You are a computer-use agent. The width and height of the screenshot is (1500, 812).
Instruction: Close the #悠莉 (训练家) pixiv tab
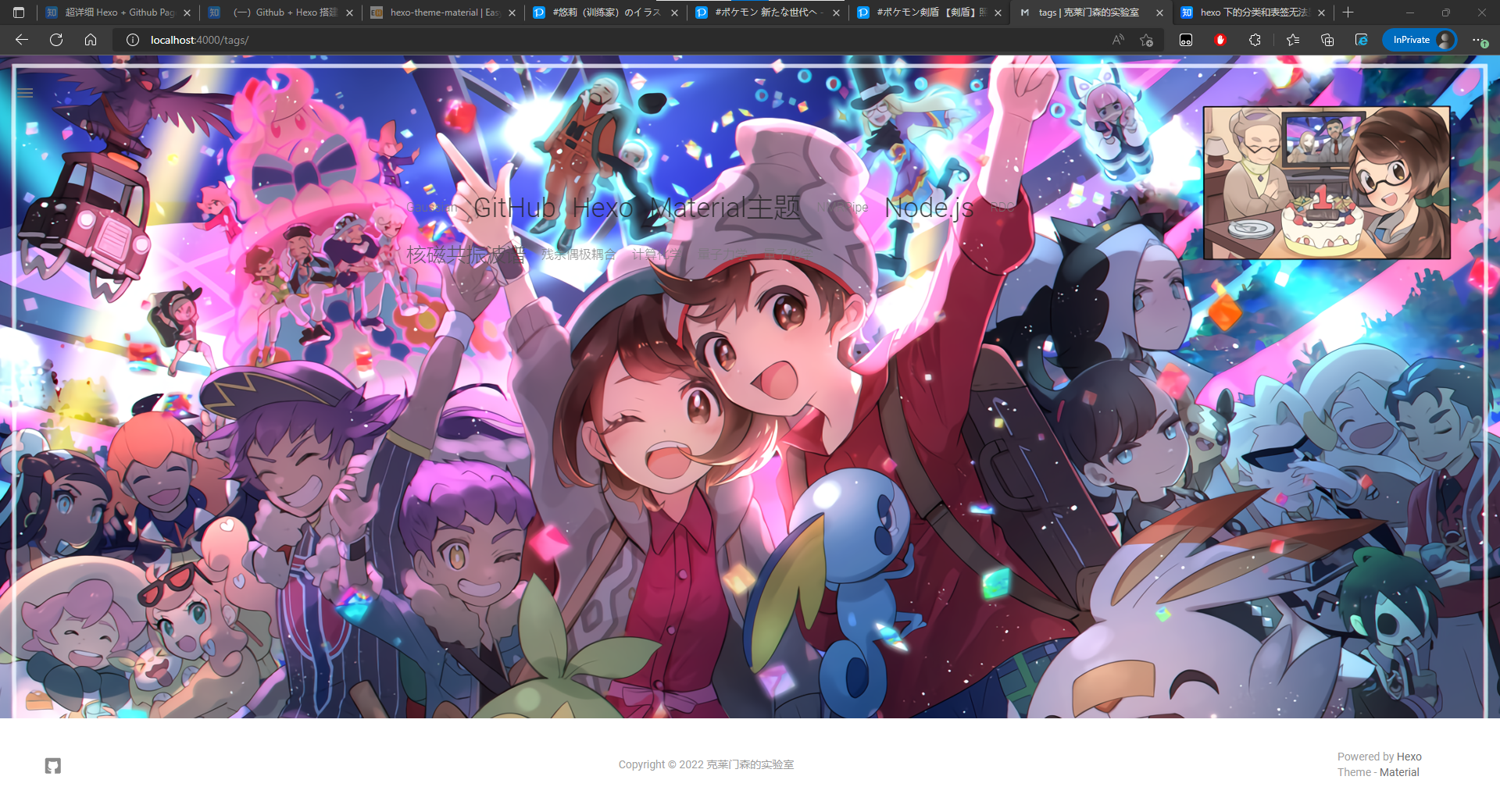[x=674, y=12]
